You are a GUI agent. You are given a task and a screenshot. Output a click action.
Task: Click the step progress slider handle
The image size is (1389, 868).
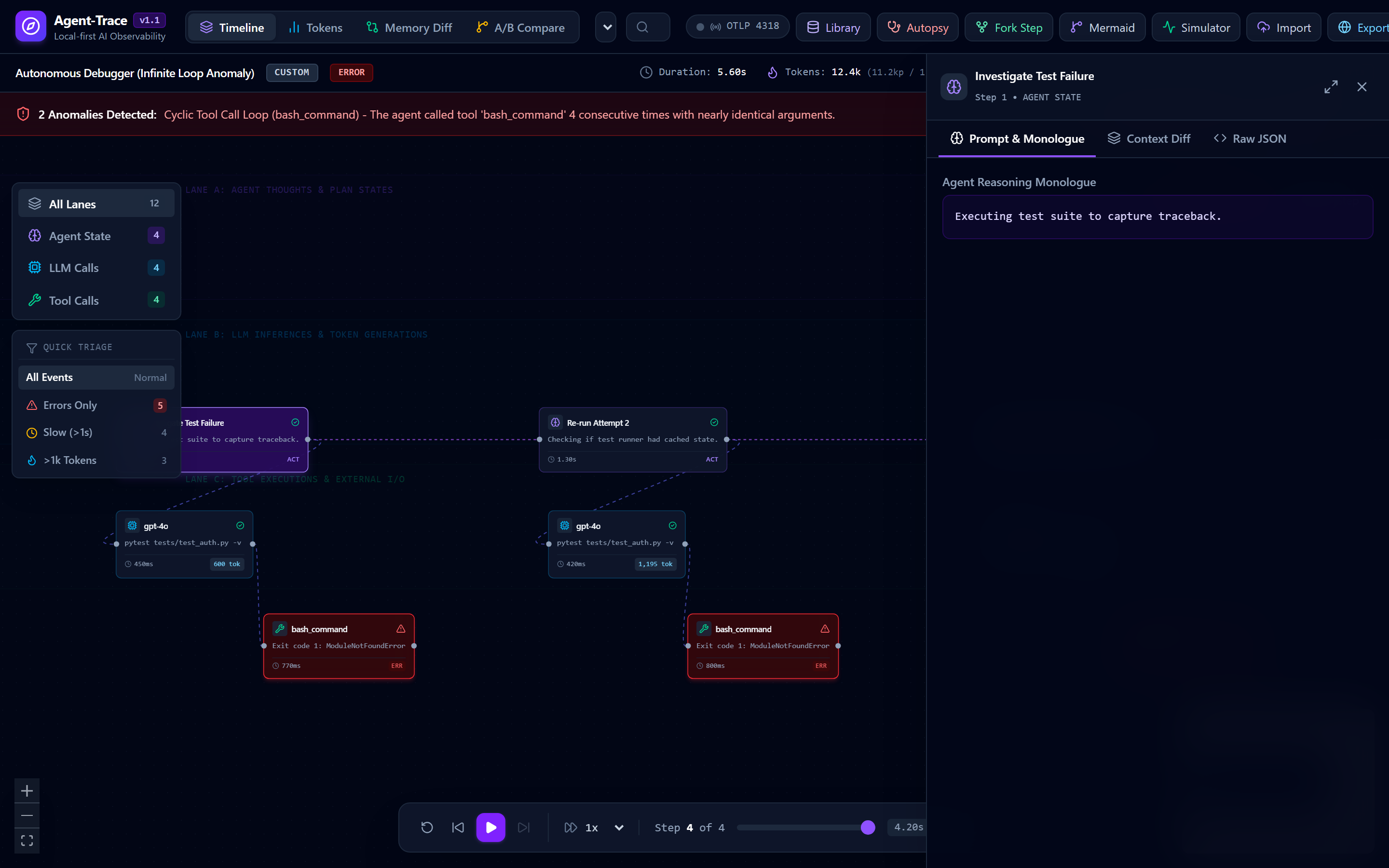[868, 827]
